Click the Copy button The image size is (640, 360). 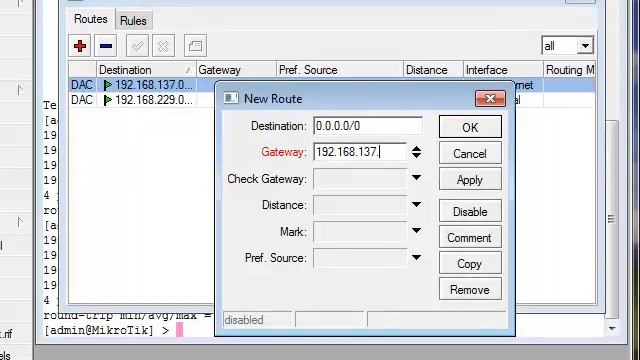pyautogui.click(x=470, y=264)
